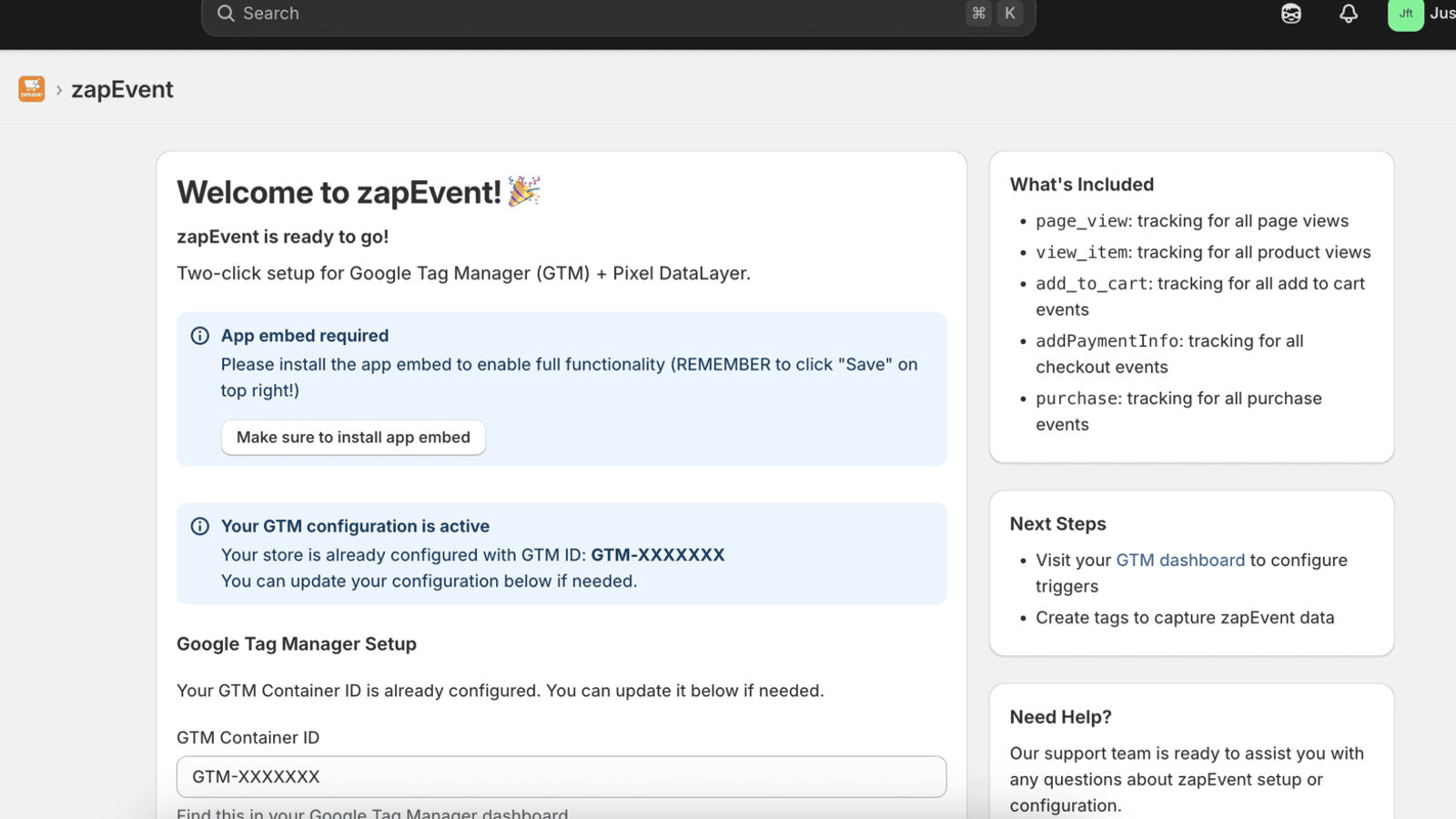Click the page_view list item

click(x=1192, y=221)
